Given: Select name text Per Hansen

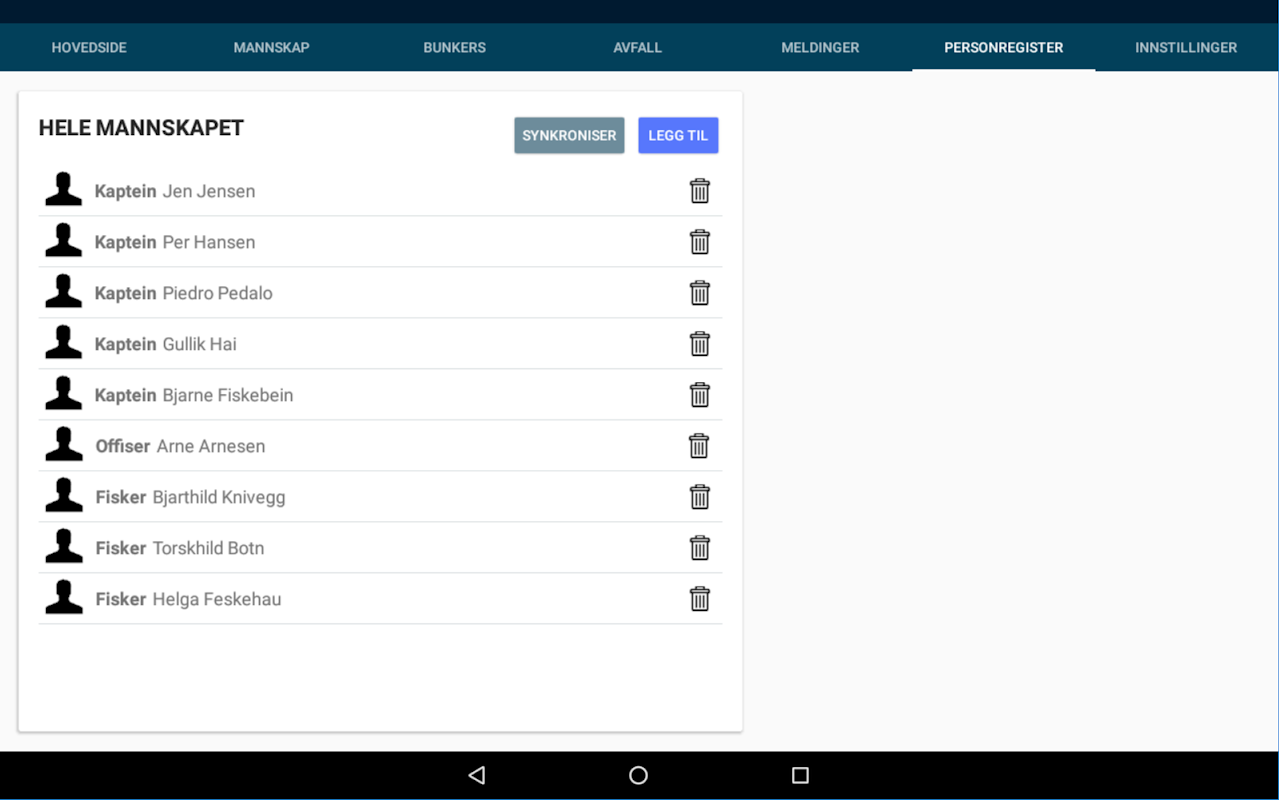Looking at the screenshot, I should (209, 242).
